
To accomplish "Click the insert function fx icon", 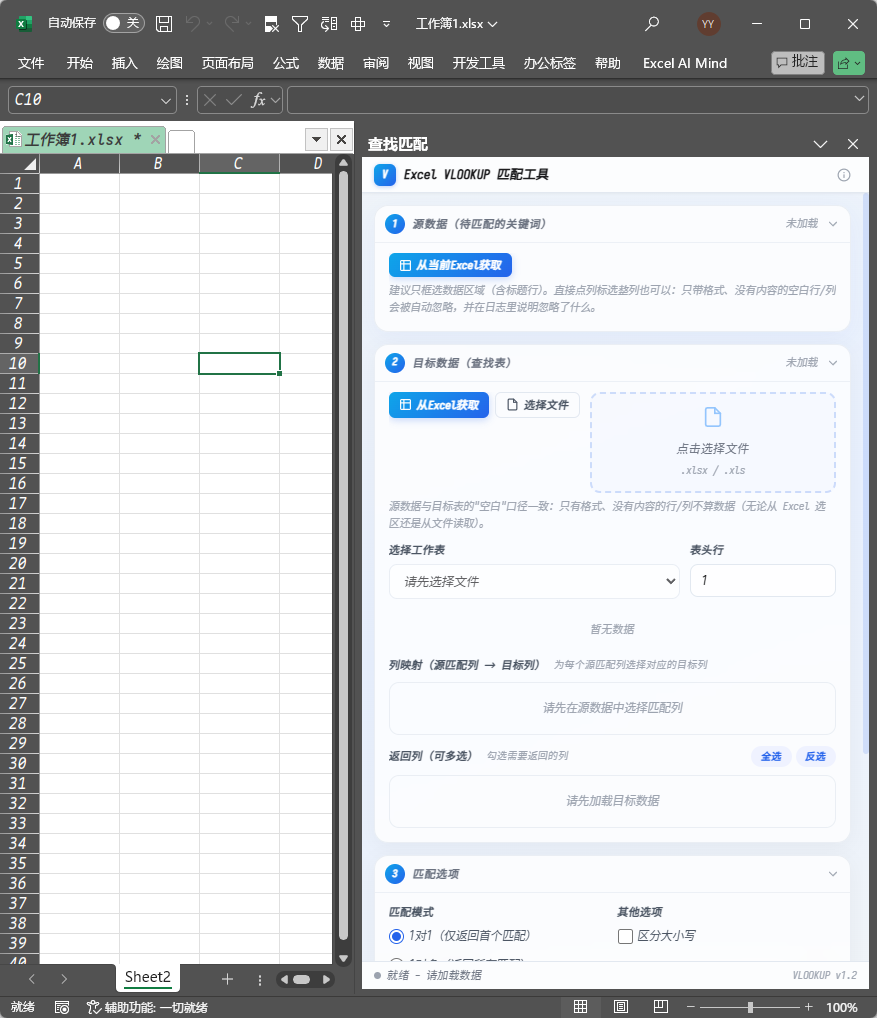I will (x=258, y=100).
